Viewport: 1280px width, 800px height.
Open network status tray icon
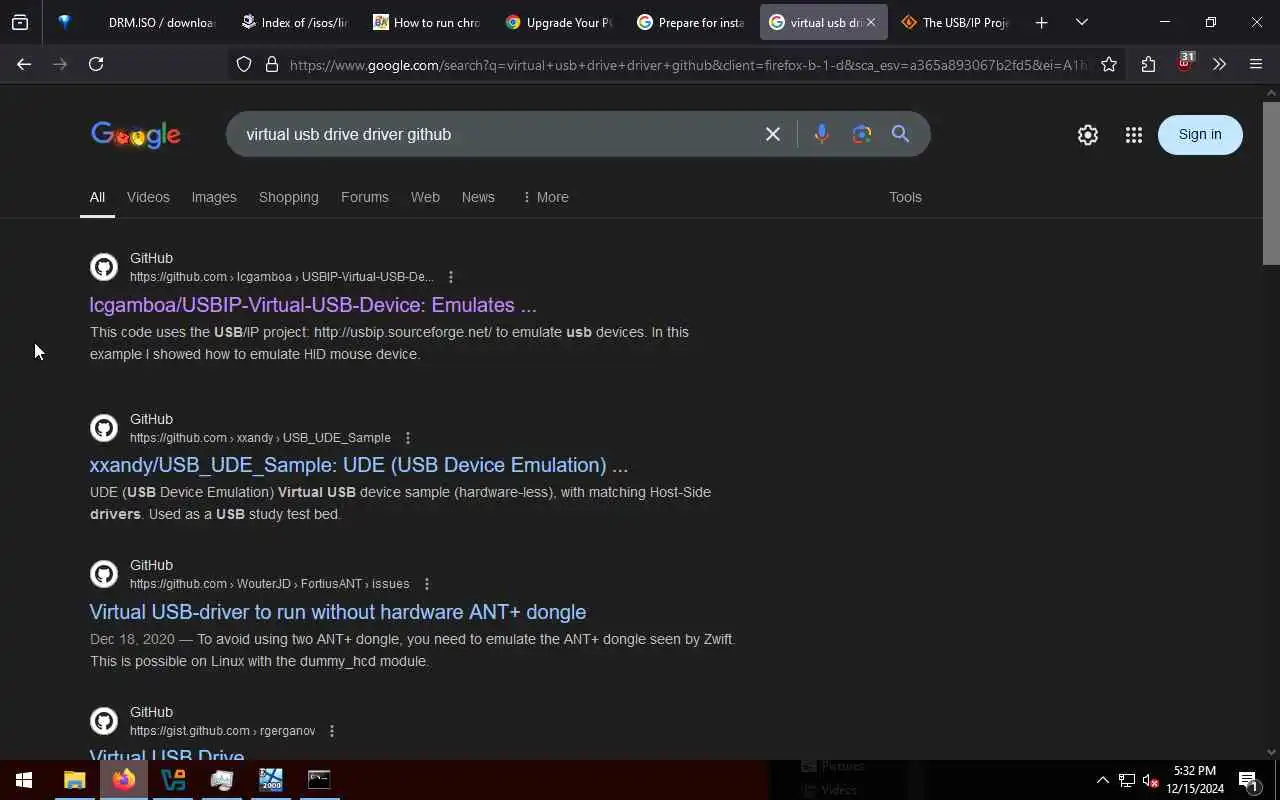[1127, 780]
